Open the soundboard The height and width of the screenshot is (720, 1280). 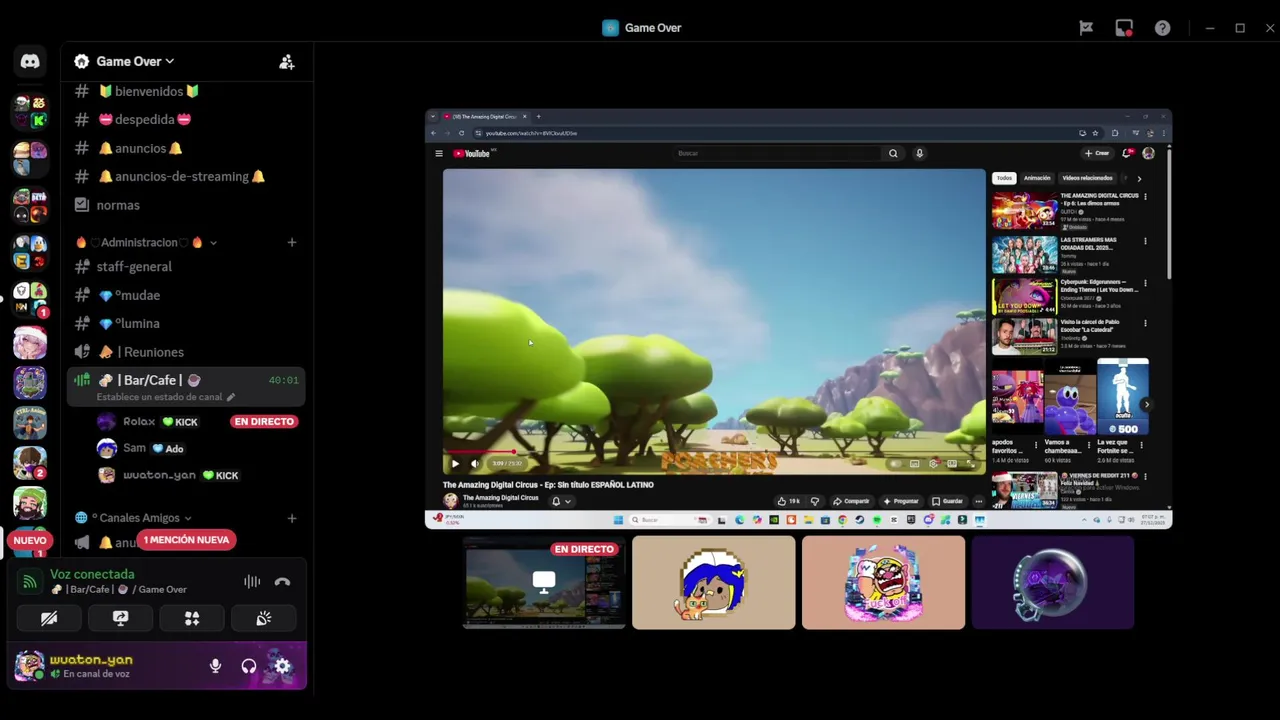[264, 619]
